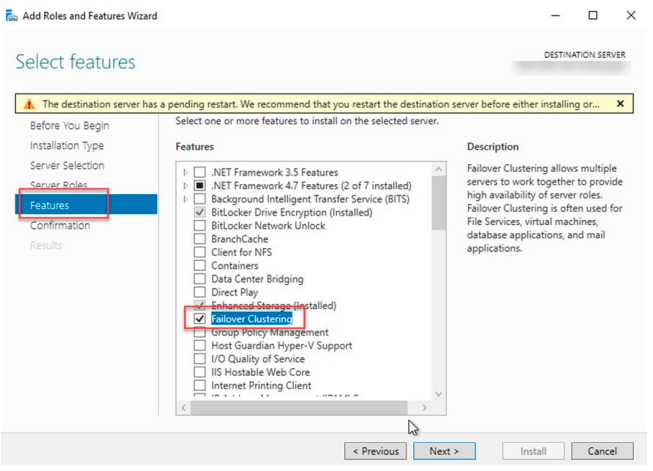Viewport: 653px width, 471px height.
Task: Dismiss the pending restart warning banner
Action: (x=620, y=104)
